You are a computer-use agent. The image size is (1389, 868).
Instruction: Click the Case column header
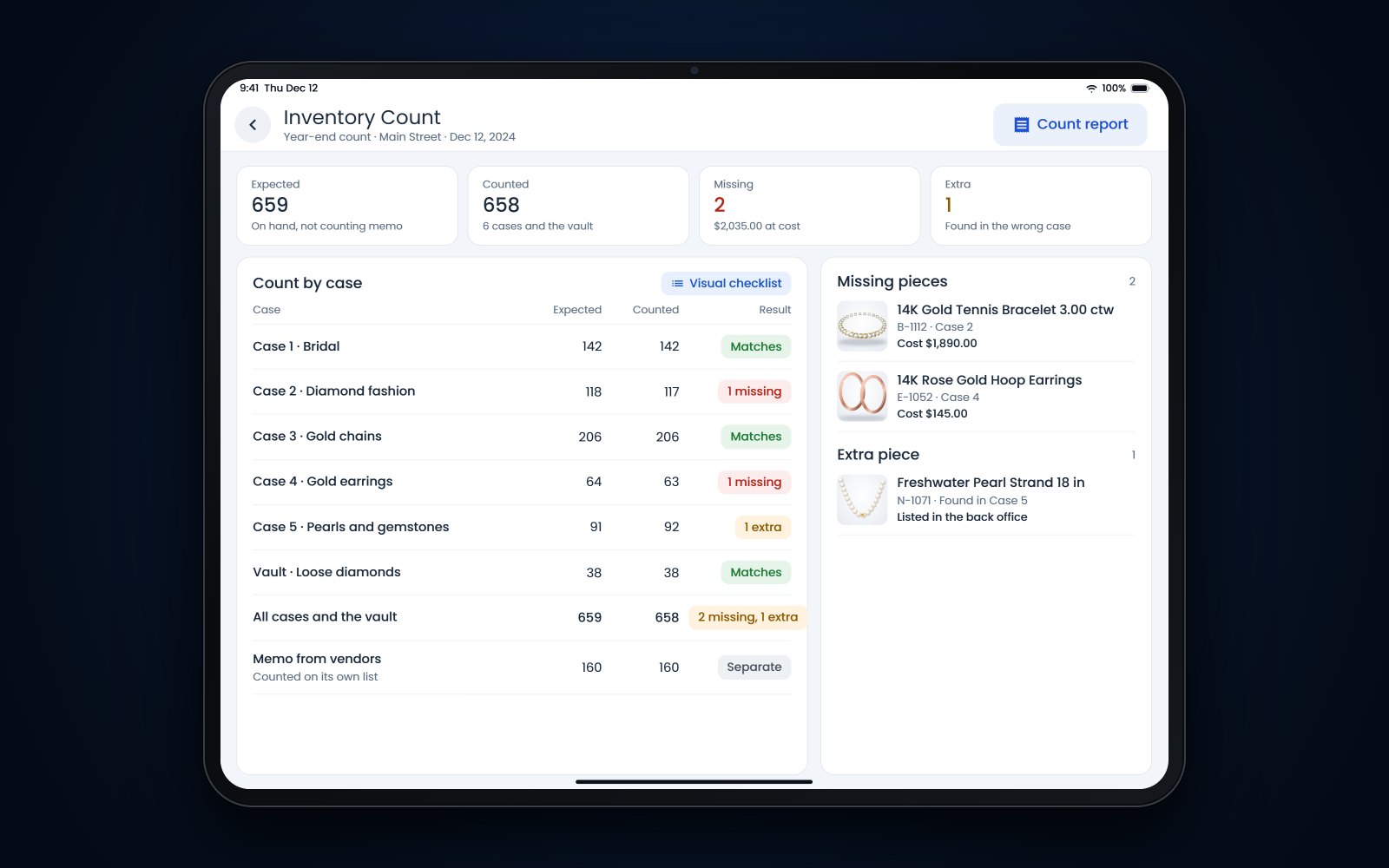click(x=267, y=310)
